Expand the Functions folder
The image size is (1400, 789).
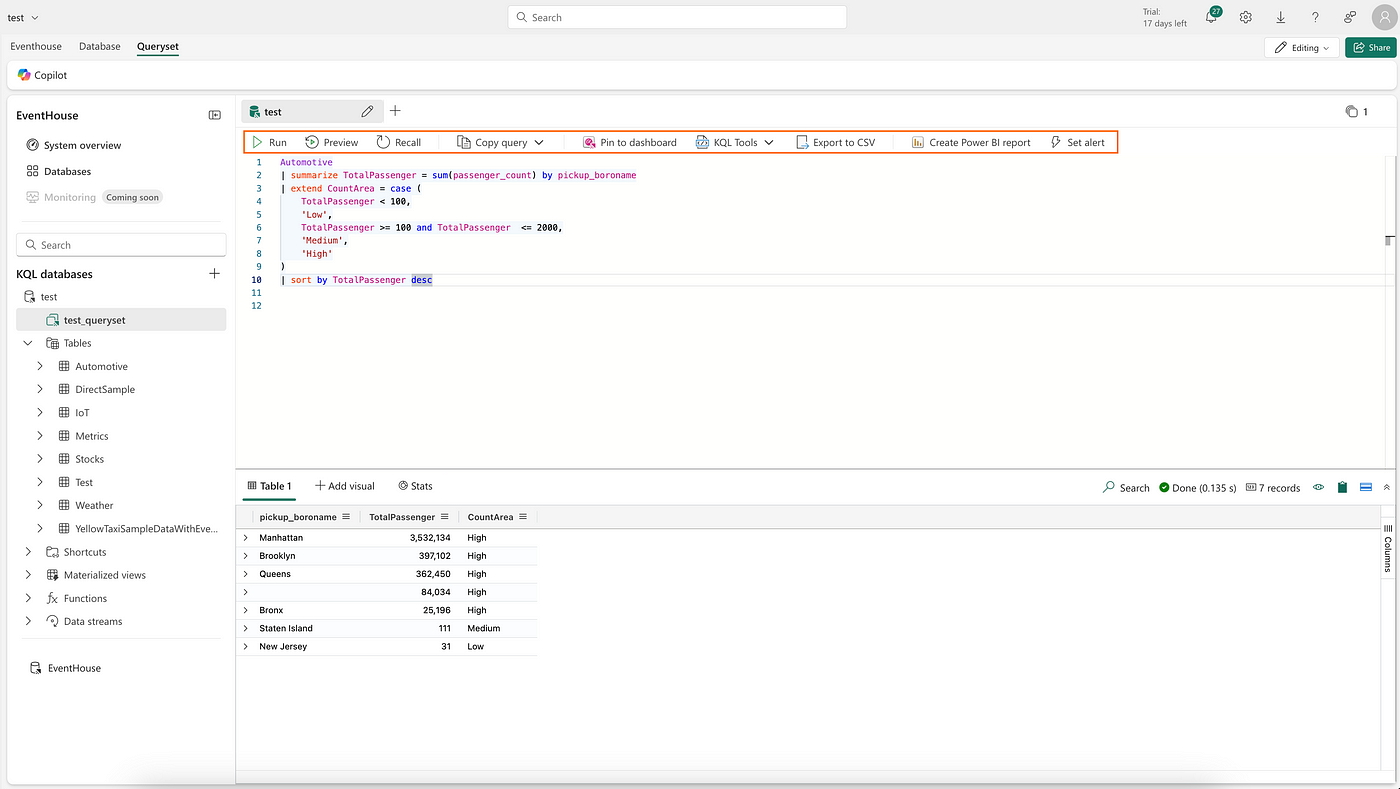point(28,598)
